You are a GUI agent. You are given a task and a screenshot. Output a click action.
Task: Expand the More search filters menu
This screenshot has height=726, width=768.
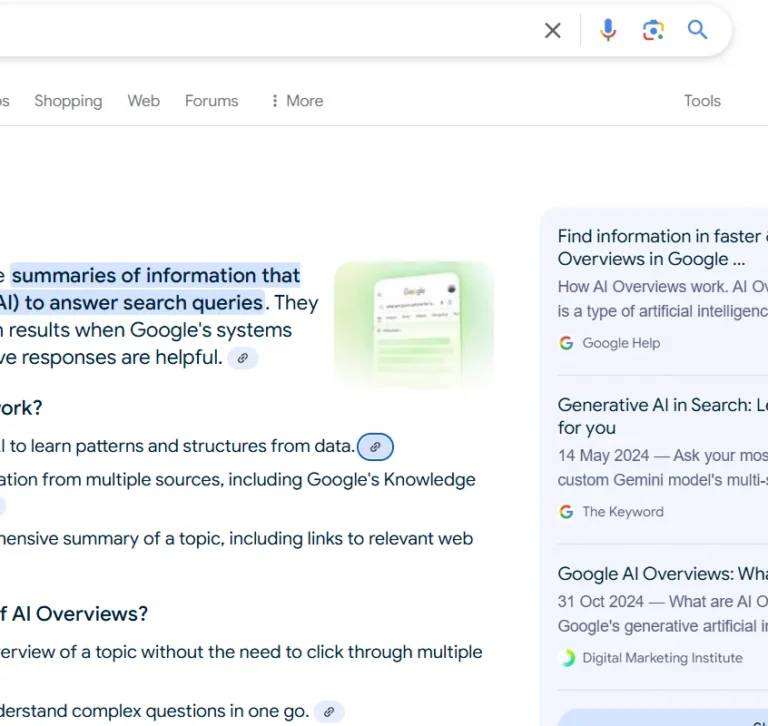coord(297,101)
